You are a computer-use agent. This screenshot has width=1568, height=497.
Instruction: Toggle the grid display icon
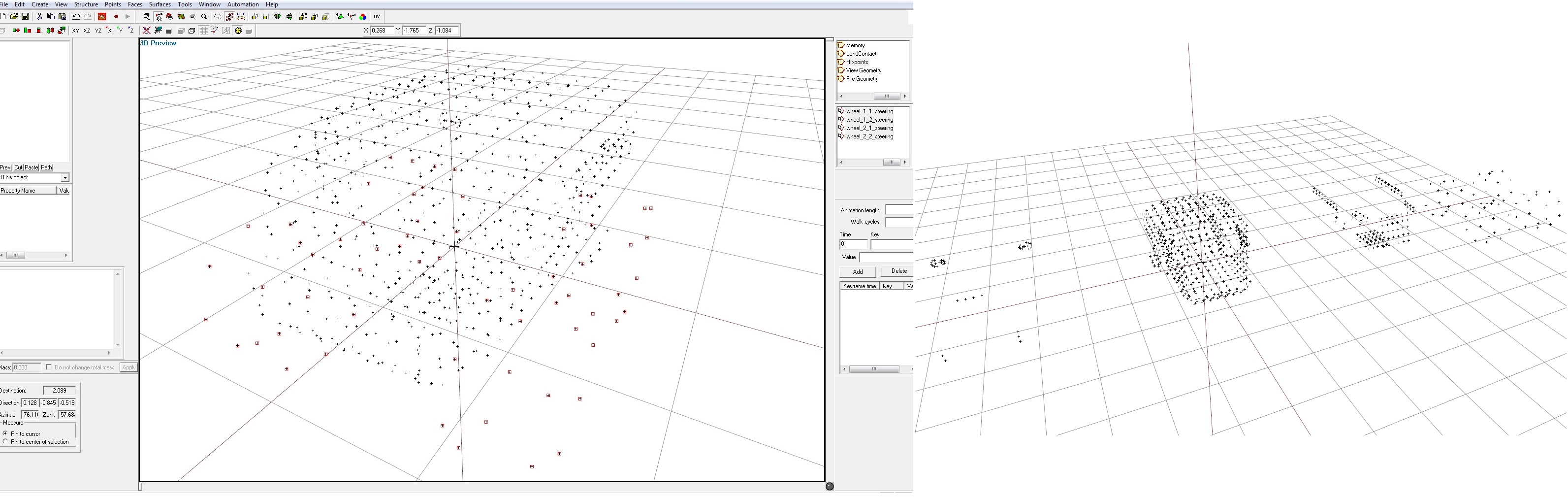204,31
